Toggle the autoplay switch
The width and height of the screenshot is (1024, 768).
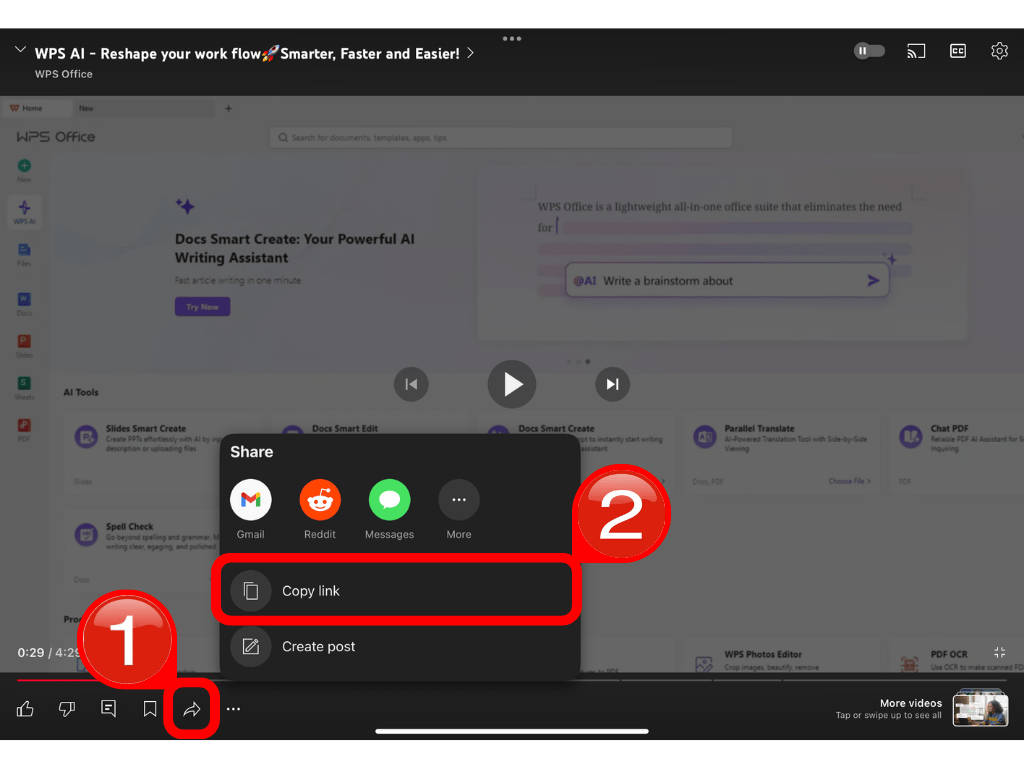tap(868, 50)
